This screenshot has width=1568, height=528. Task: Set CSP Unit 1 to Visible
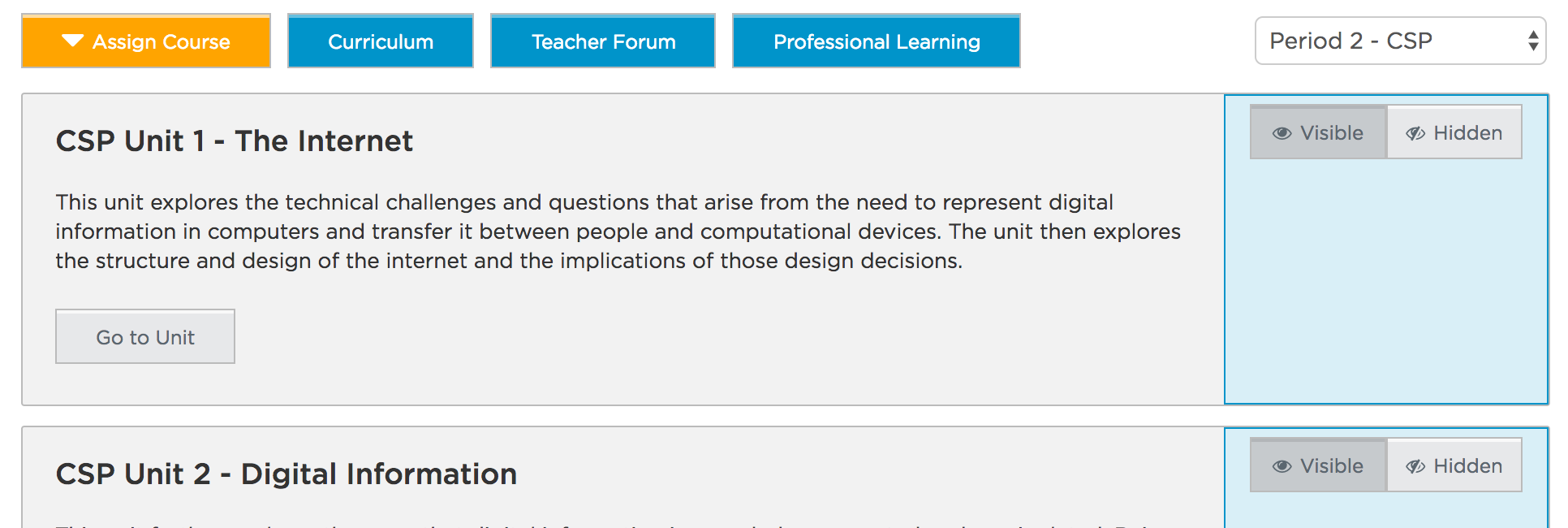point(1319,132)
